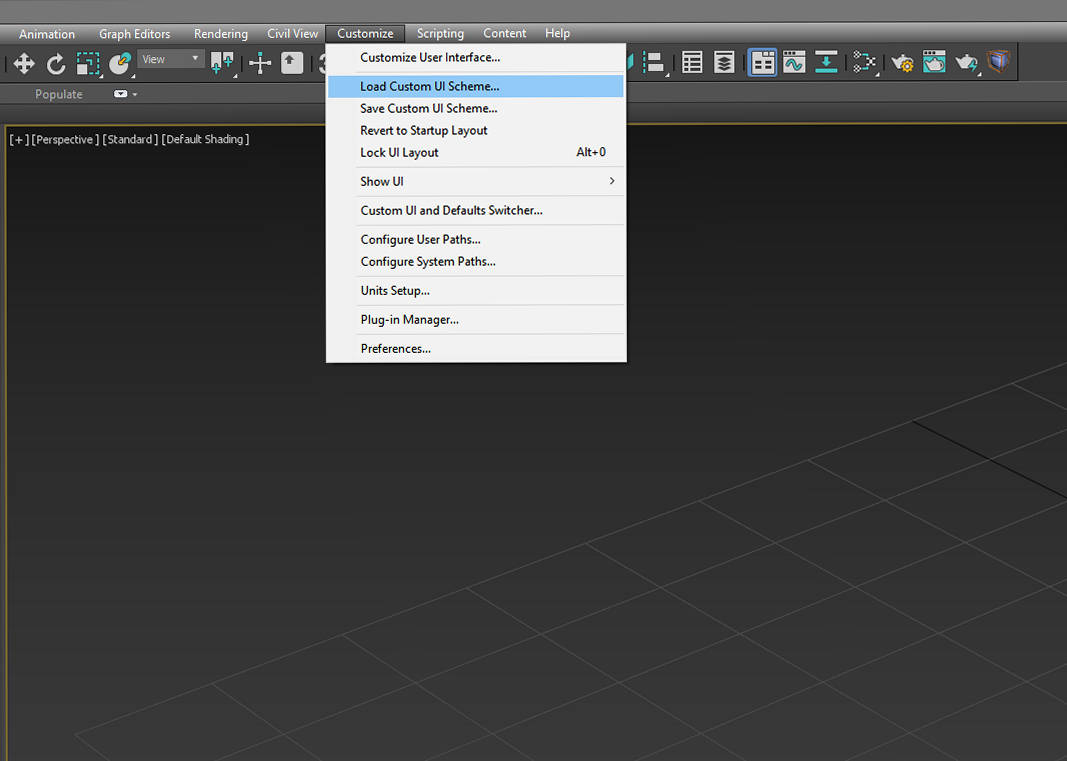Open the [Perspective] viewport label menu
This screenshot has width=1067, height=761.
pos(65,140)
